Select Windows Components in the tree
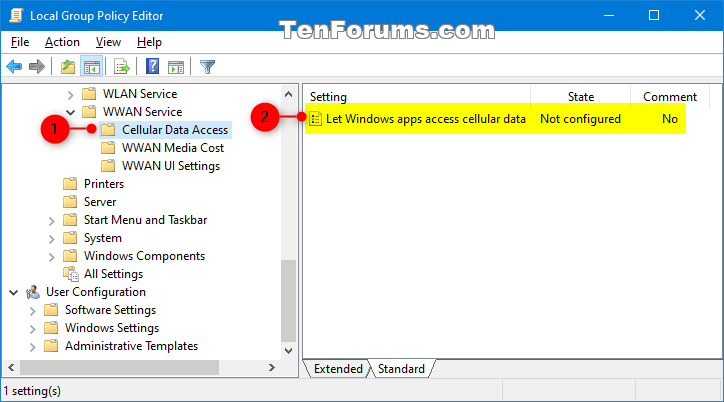 (x=144, y=256)
